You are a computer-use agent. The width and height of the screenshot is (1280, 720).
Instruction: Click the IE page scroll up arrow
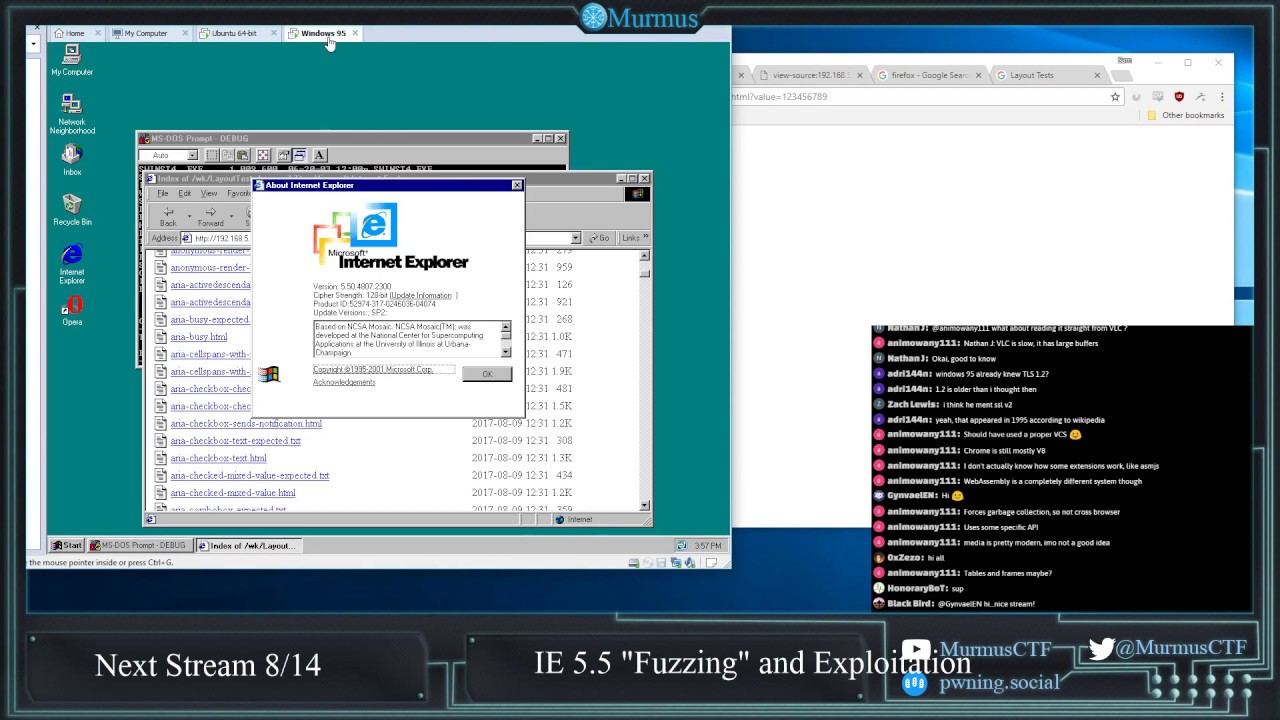tap(645, 256)
